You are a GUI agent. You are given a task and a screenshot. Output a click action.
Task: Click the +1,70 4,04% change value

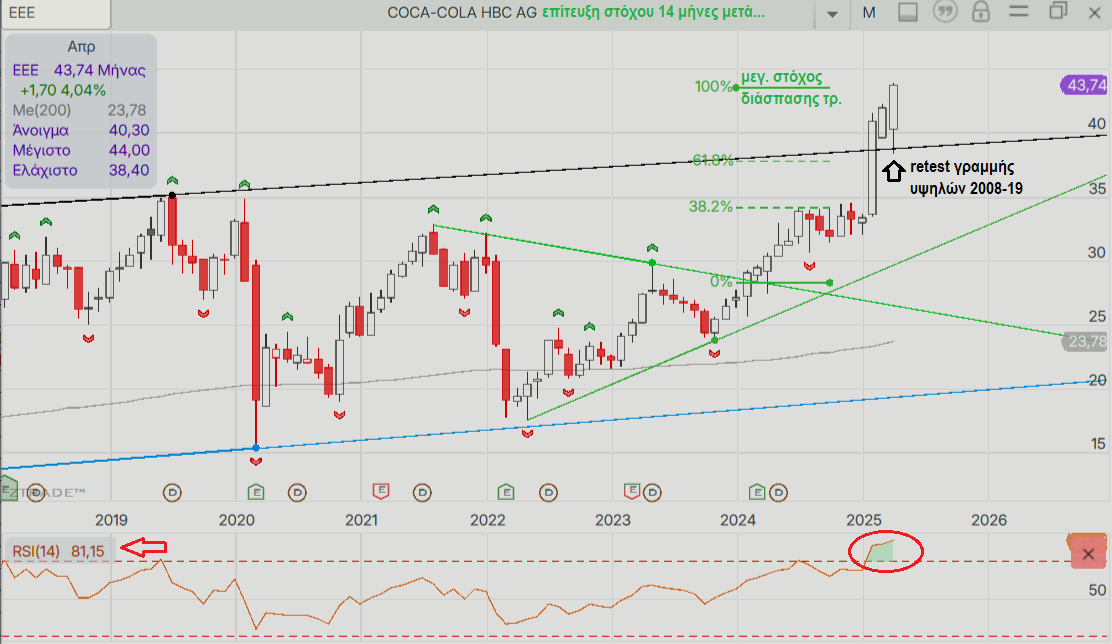62,90
